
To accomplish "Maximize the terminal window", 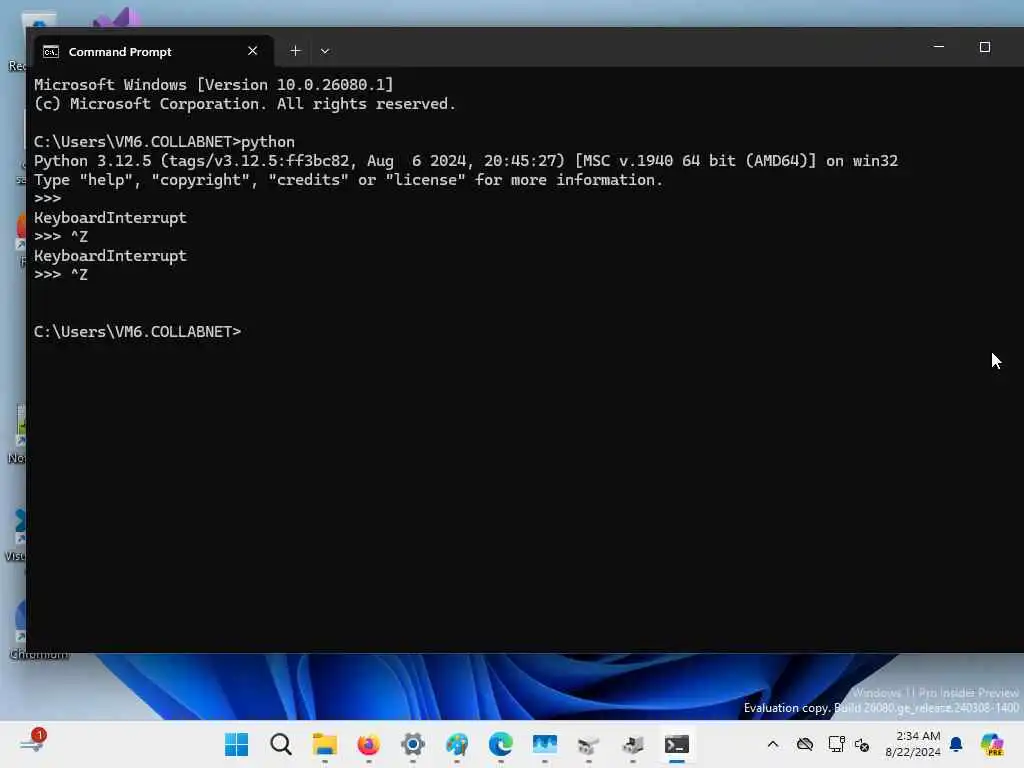I will [x=985, y=47].
